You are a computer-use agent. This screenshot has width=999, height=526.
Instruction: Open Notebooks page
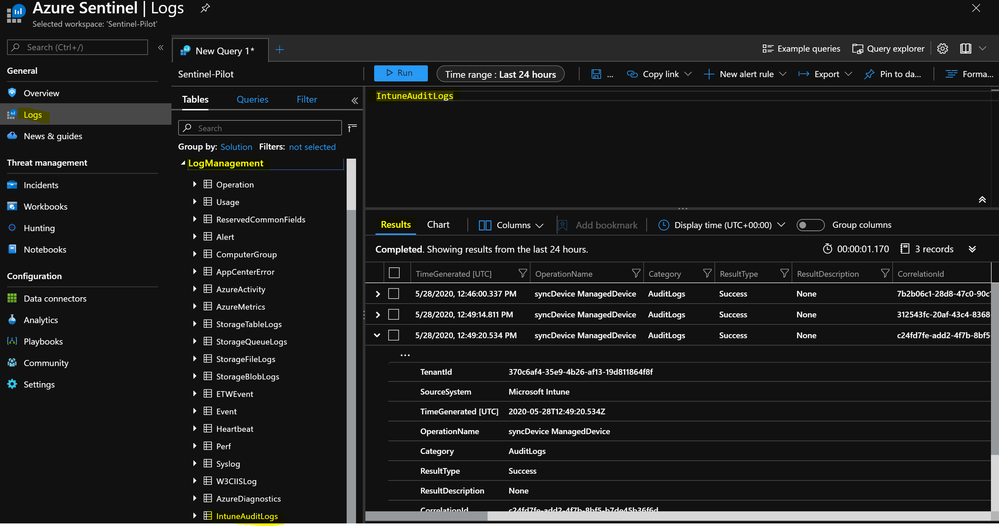click(x=45, y=250)
